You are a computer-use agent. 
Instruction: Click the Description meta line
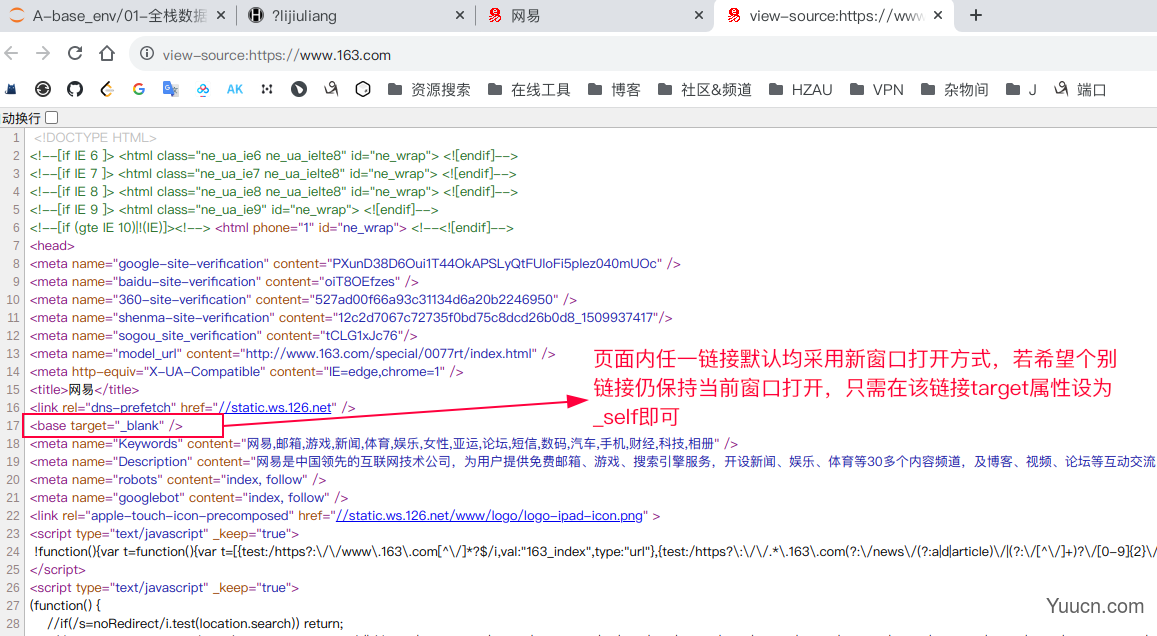click(593, 461)
